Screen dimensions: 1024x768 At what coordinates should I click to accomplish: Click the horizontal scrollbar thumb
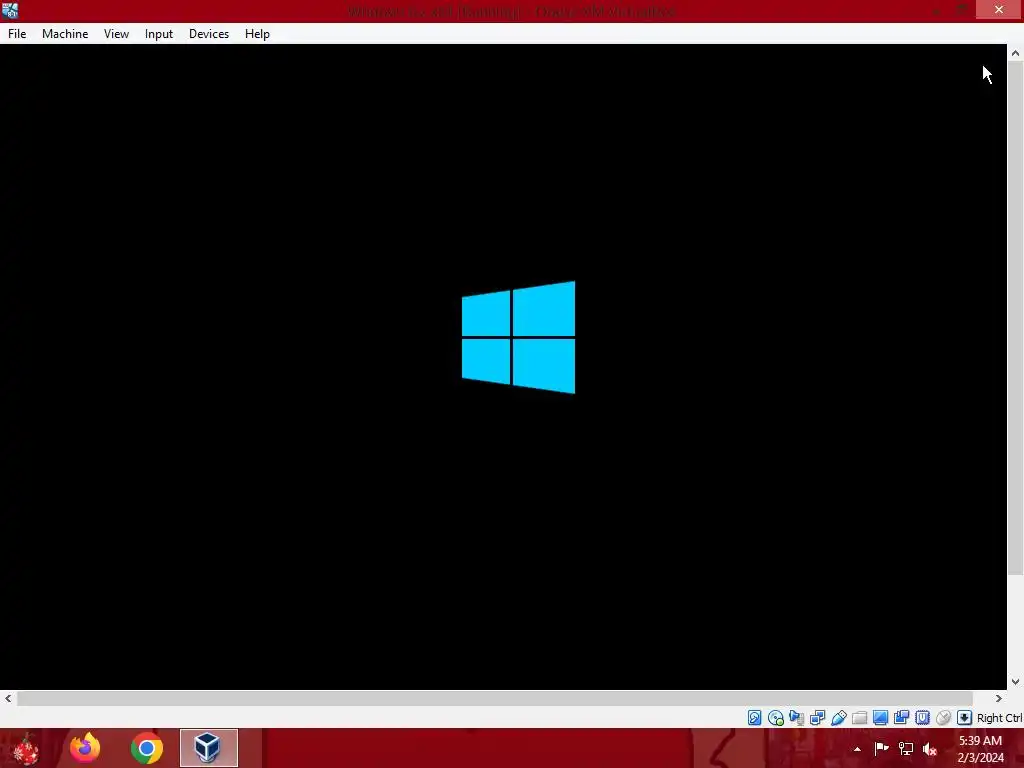point(494,698)
